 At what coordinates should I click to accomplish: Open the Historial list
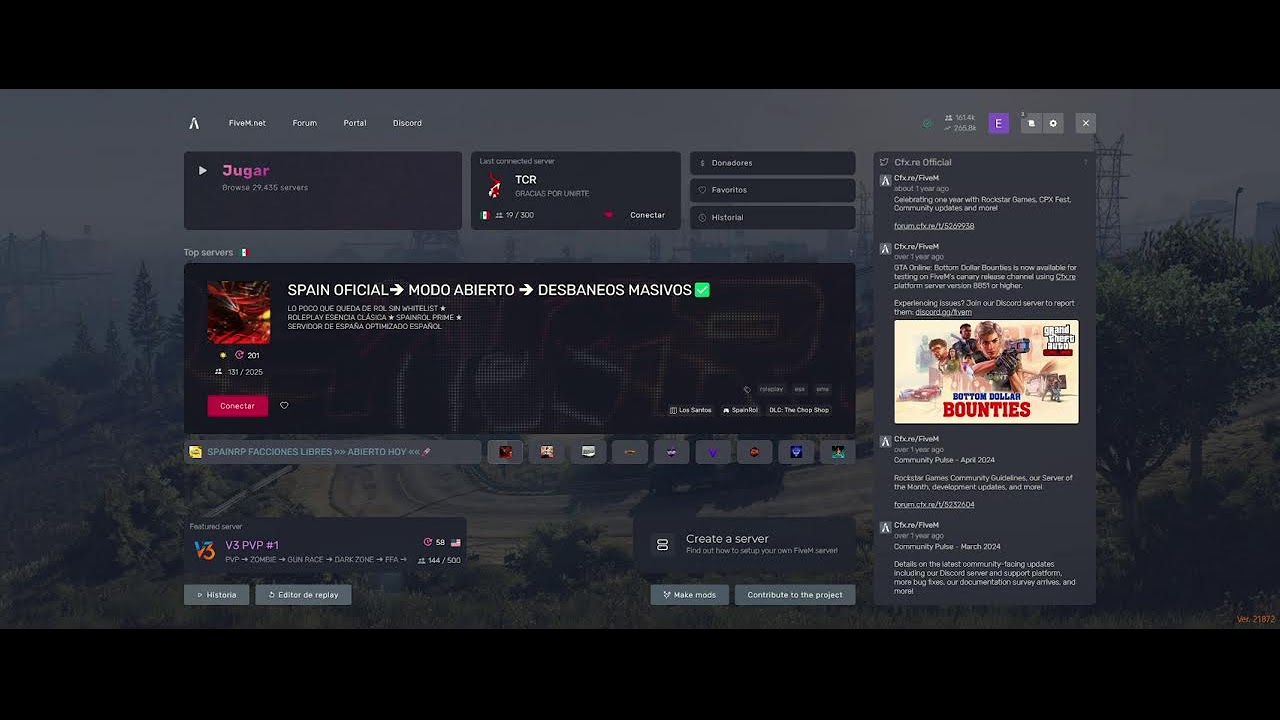click(x=772, y=217)
